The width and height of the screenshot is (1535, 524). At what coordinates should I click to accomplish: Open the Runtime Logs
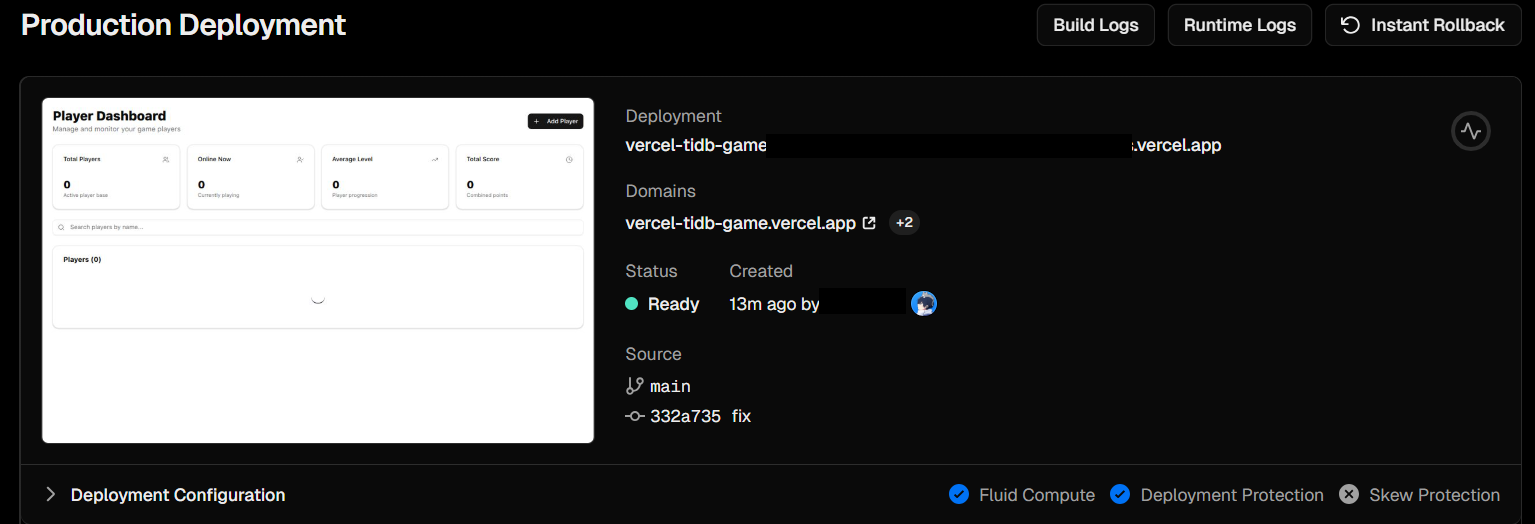1239,25
